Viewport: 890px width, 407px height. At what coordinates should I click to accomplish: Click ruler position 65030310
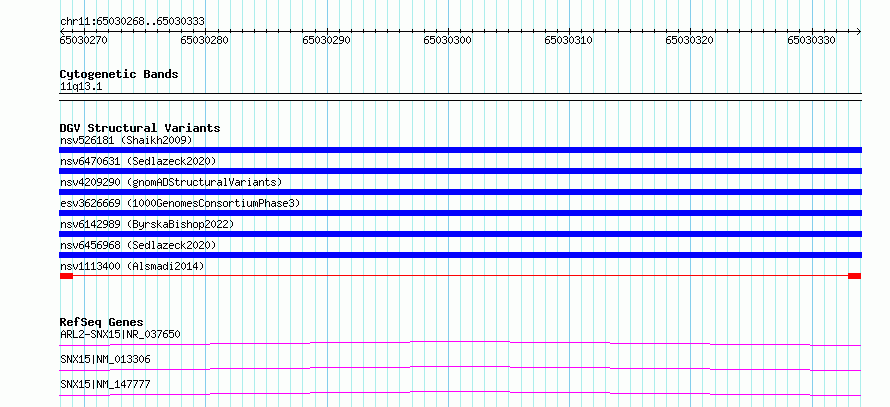click(x=569, y=40)
